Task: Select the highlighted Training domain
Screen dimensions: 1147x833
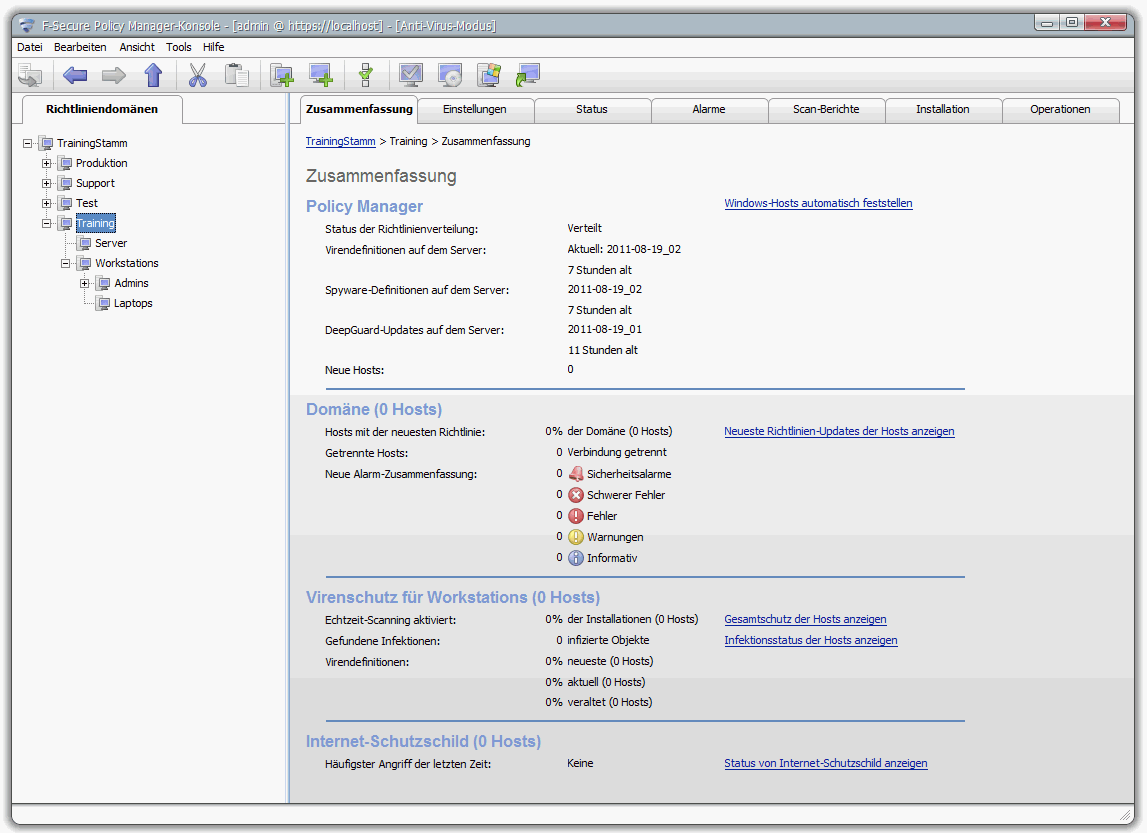Action: (95, 223)
